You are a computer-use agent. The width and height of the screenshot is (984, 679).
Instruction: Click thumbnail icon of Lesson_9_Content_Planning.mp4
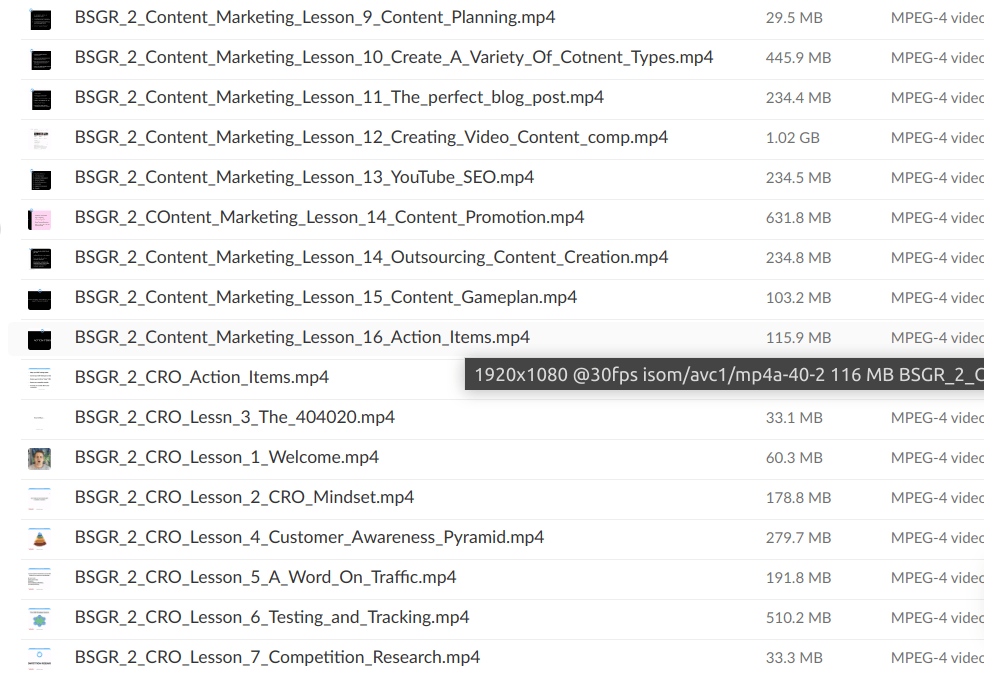coord(40,19)
